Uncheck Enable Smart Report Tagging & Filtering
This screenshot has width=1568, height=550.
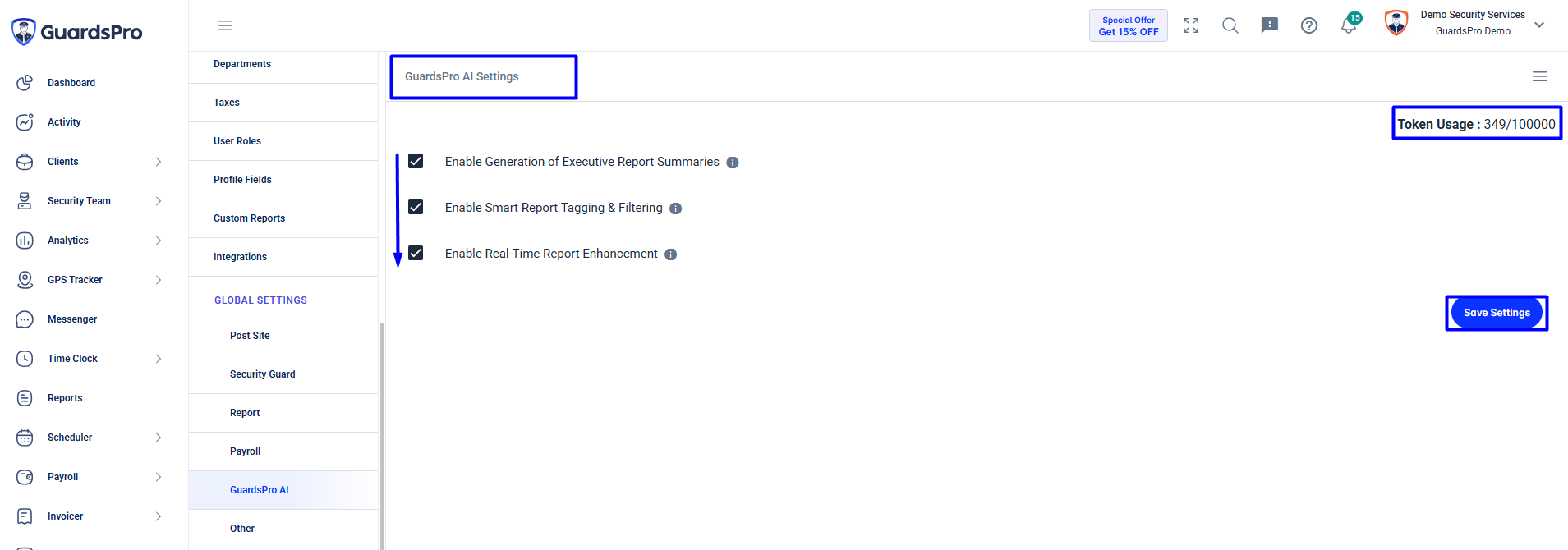416,207
